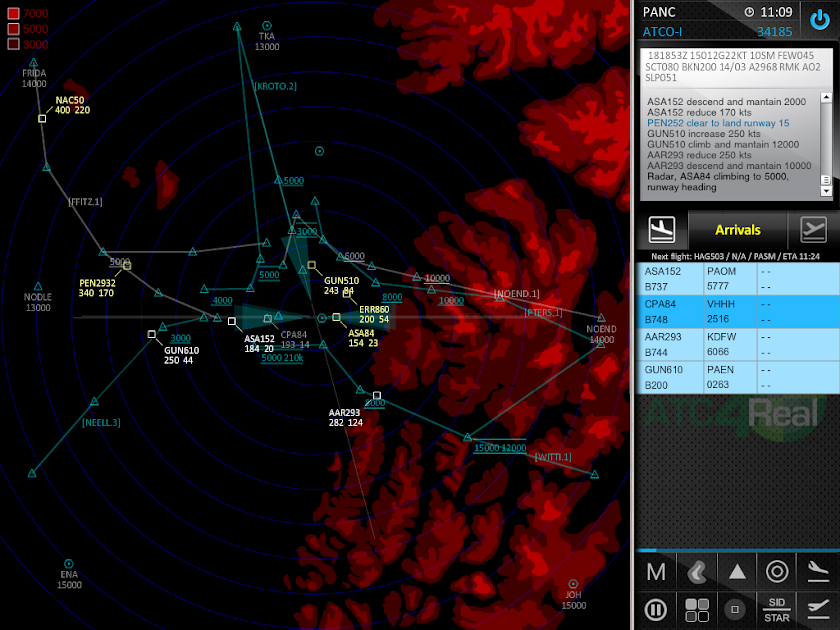This screenshot has width=840, height=630.
Task: Click the back arrow icon in bottom toolbar
Action: pyautogui.click(x=696, y=572)
